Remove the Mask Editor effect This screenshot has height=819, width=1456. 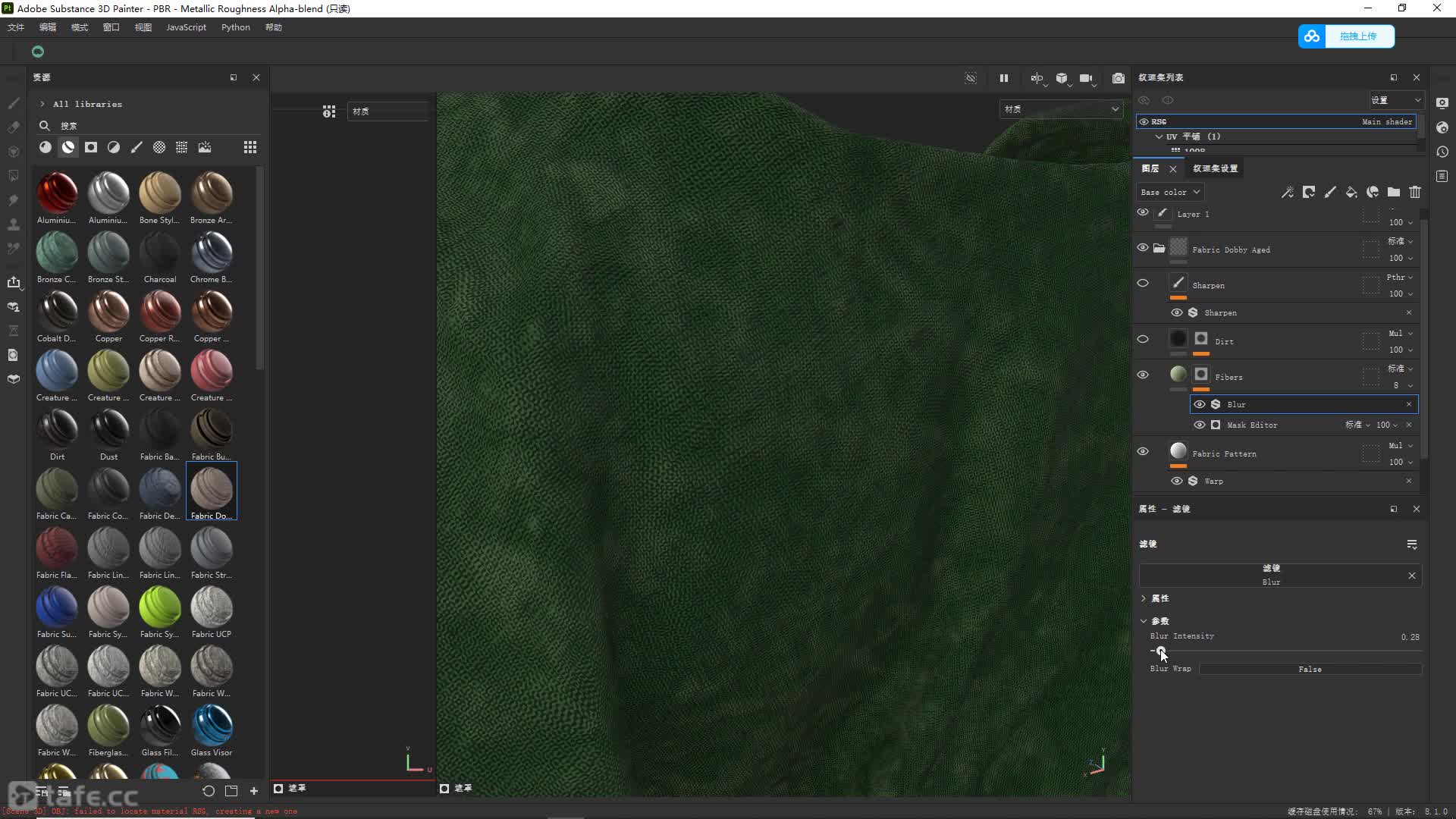click(x=1409, y=425)
